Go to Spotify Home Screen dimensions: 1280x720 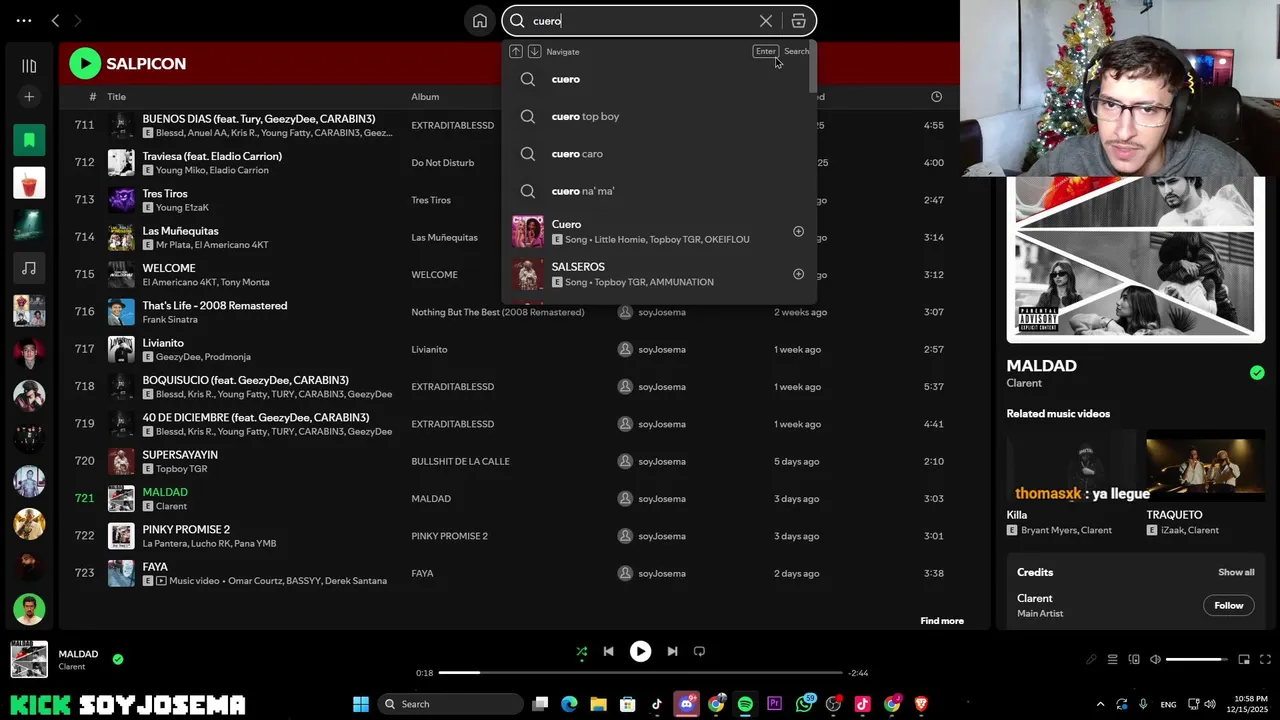(x=480, y=21)
